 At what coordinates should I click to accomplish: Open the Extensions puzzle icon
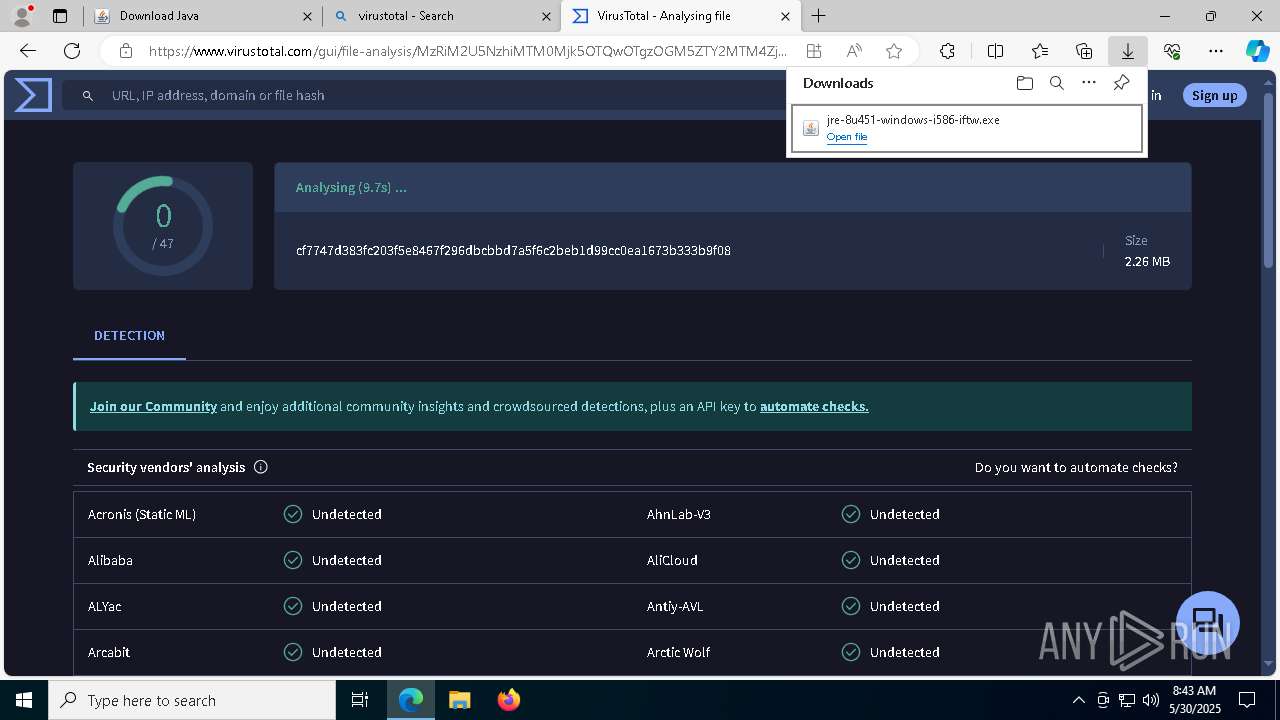click(947, 51)
